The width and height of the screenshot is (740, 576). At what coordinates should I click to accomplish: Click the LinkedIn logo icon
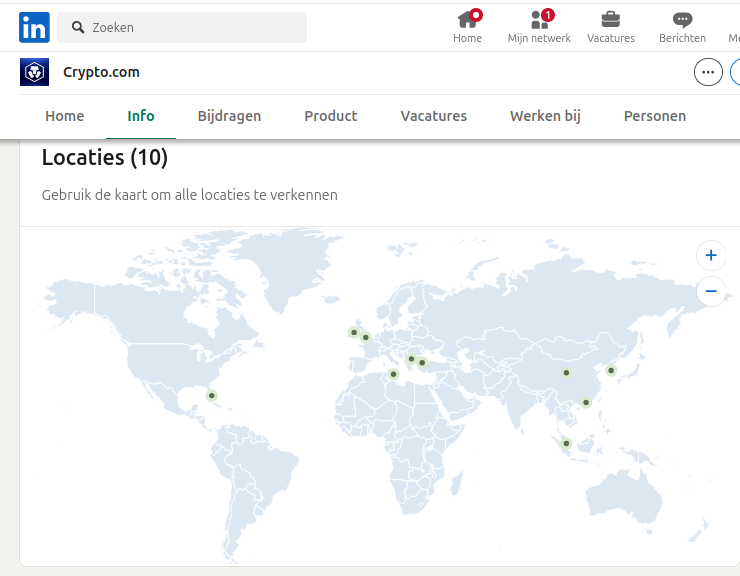[x=34, y=27]
